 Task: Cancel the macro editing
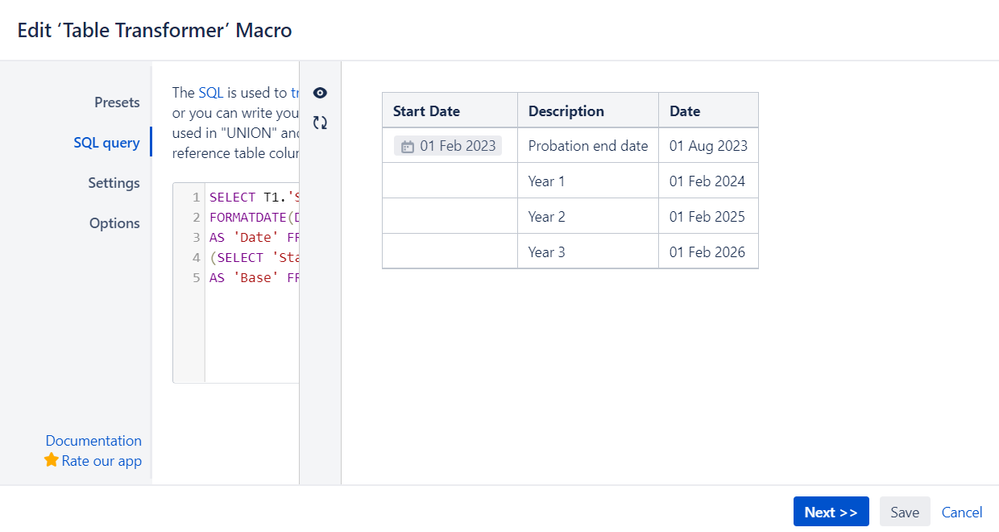point(961,512)
